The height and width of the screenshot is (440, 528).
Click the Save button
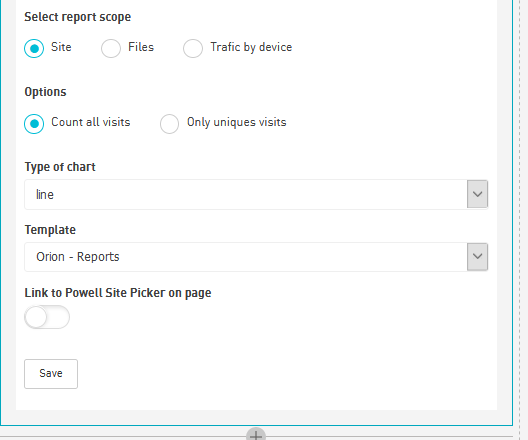click(x=51, y=374)
